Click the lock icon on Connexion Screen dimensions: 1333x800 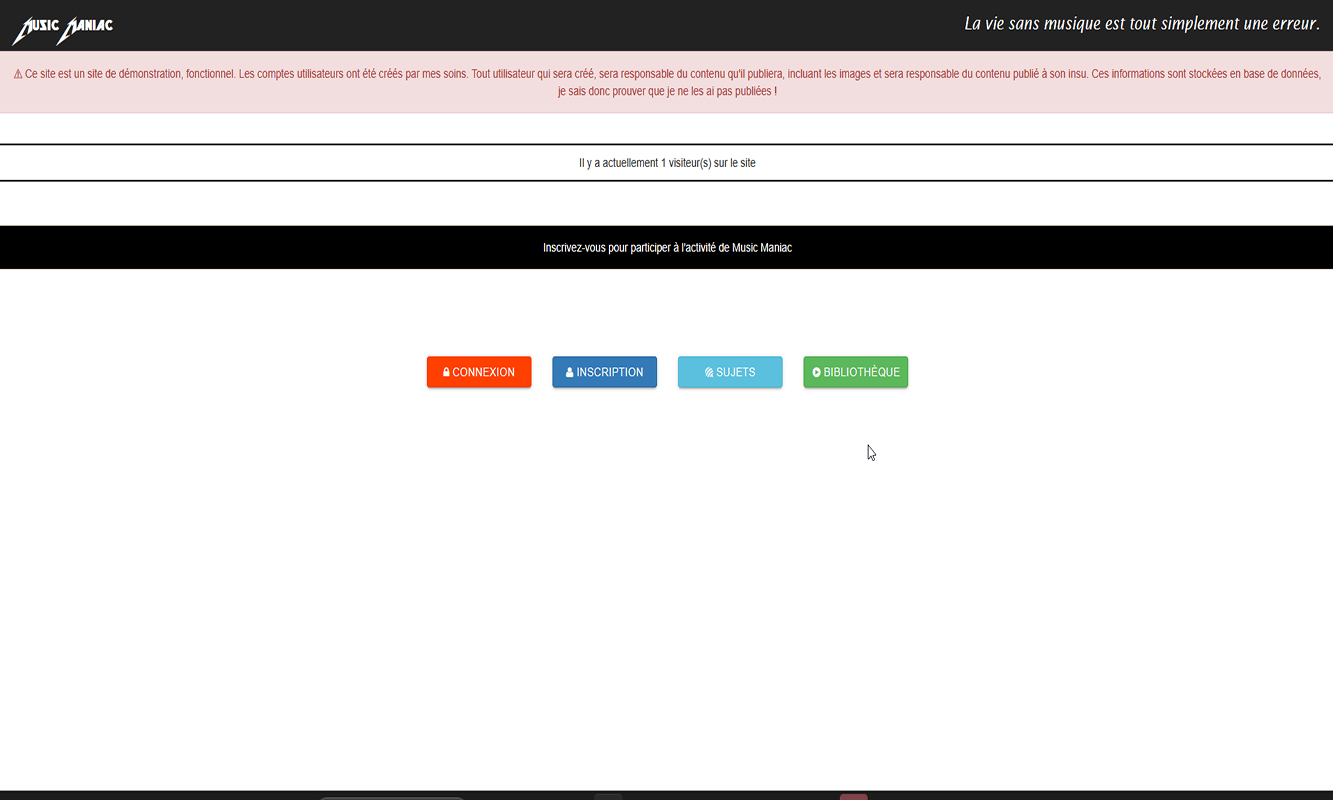[446, 372]
